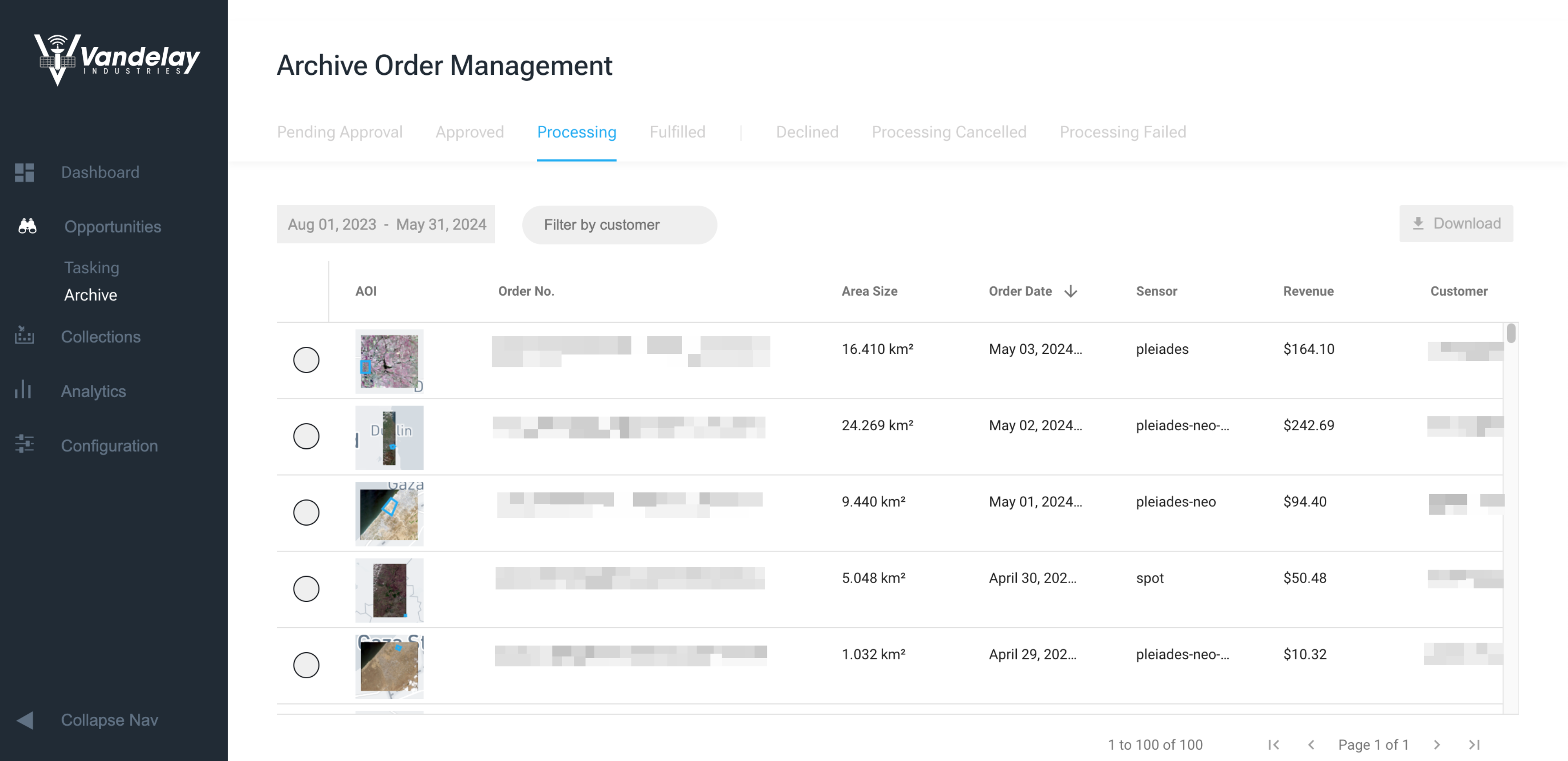Image resolution: width=1568 pixels, height=761 pixels.
Task: Open the Archive page under Opportunities
Action: point(91,295)
